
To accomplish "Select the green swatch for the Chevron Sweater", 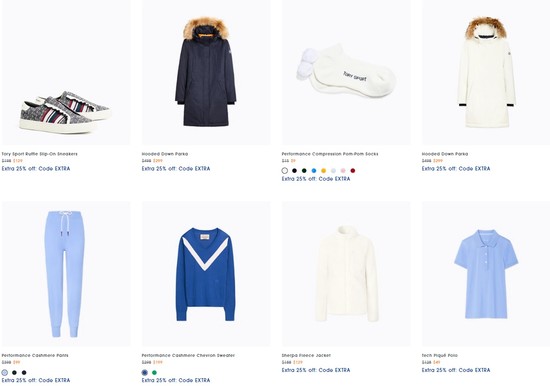I will [154, 372].
